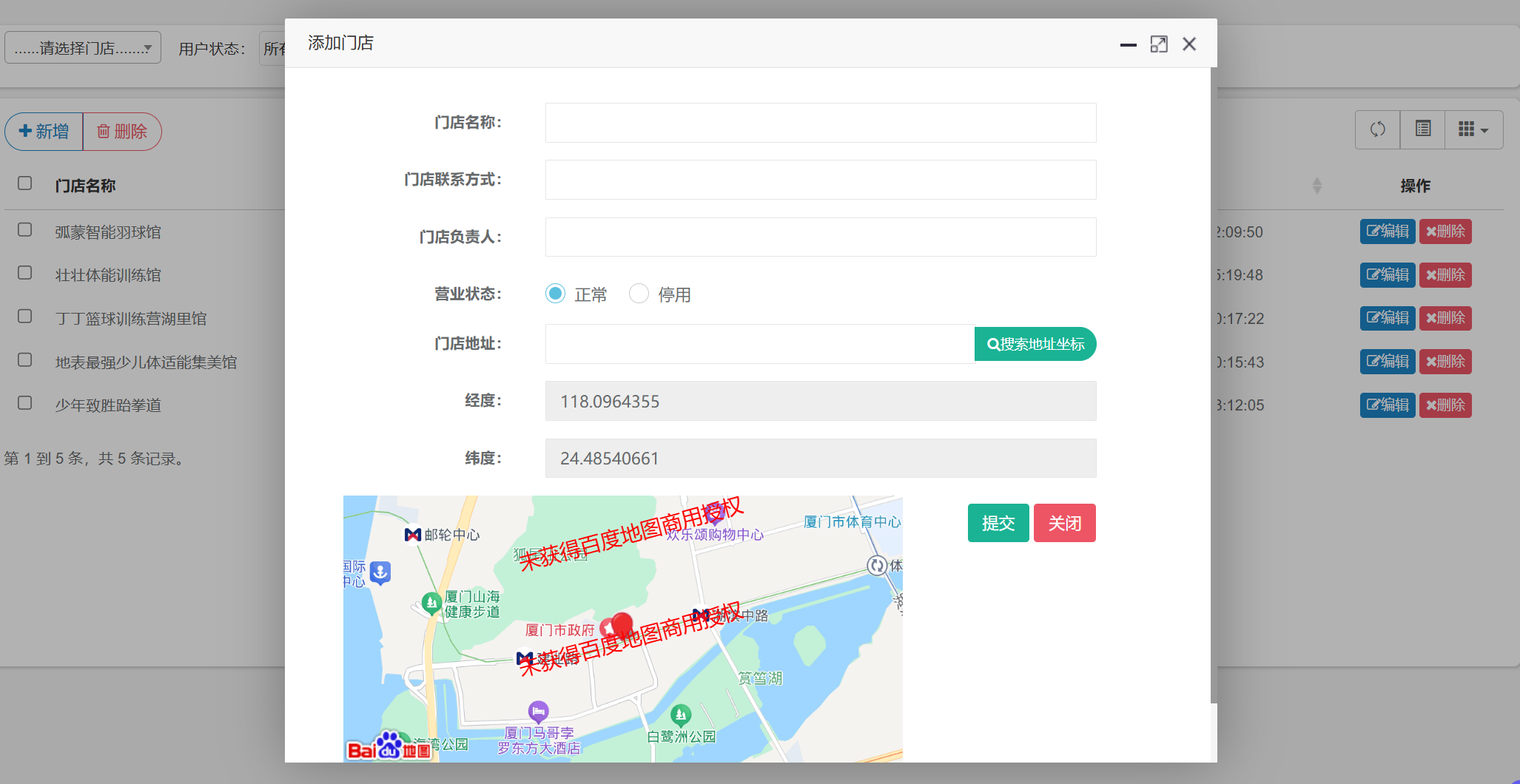Click the sort arrows beside 操作 column

pos(1316,186)
